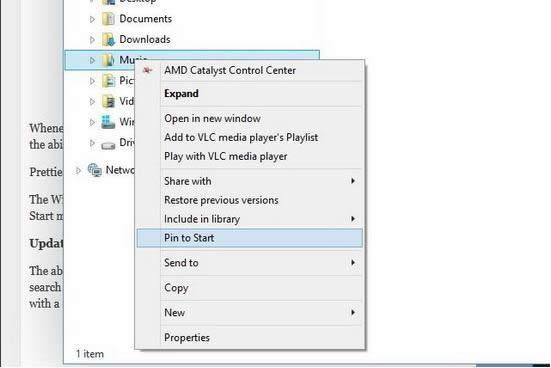
Task: Open the Share with submenu
Action: pos(249,181)
